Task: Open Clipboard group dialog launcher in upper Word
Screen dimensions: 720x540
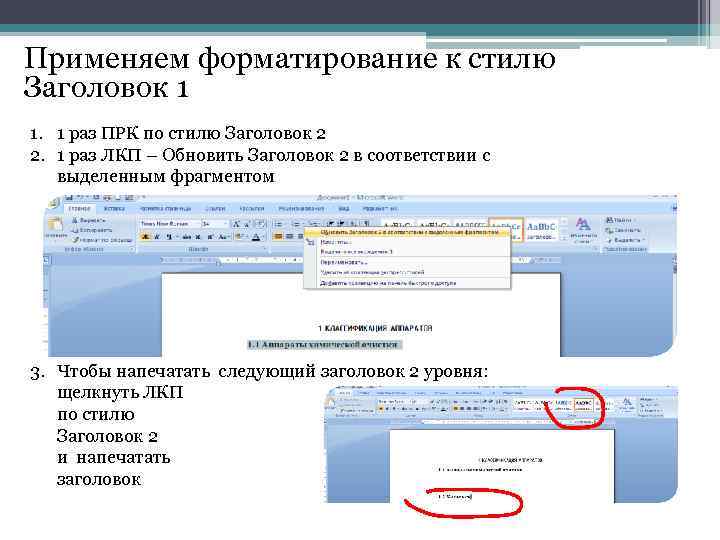Action: (132, 249)
